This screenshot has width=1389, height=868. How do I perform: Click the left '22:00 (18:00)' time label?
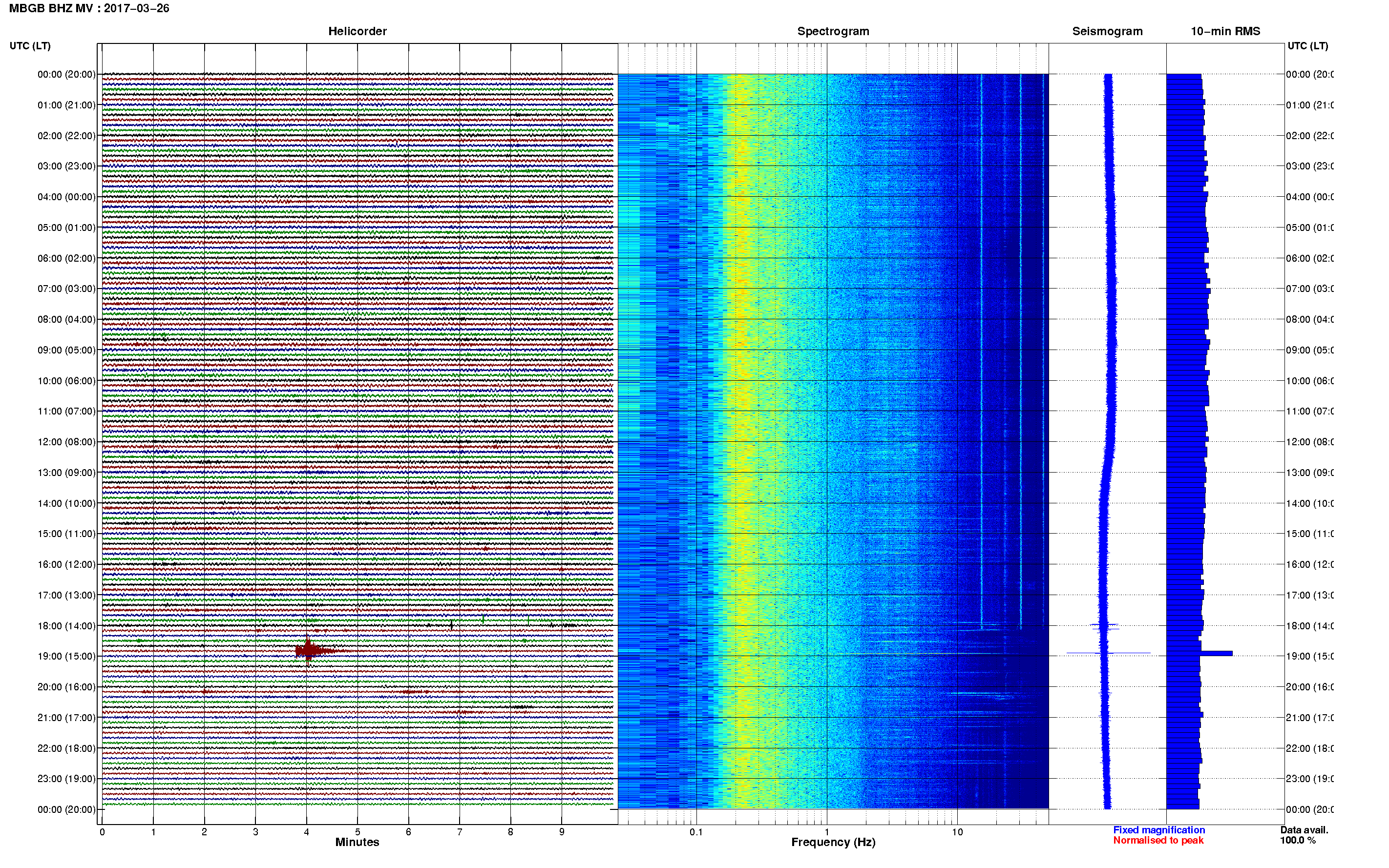pos(66,748)
